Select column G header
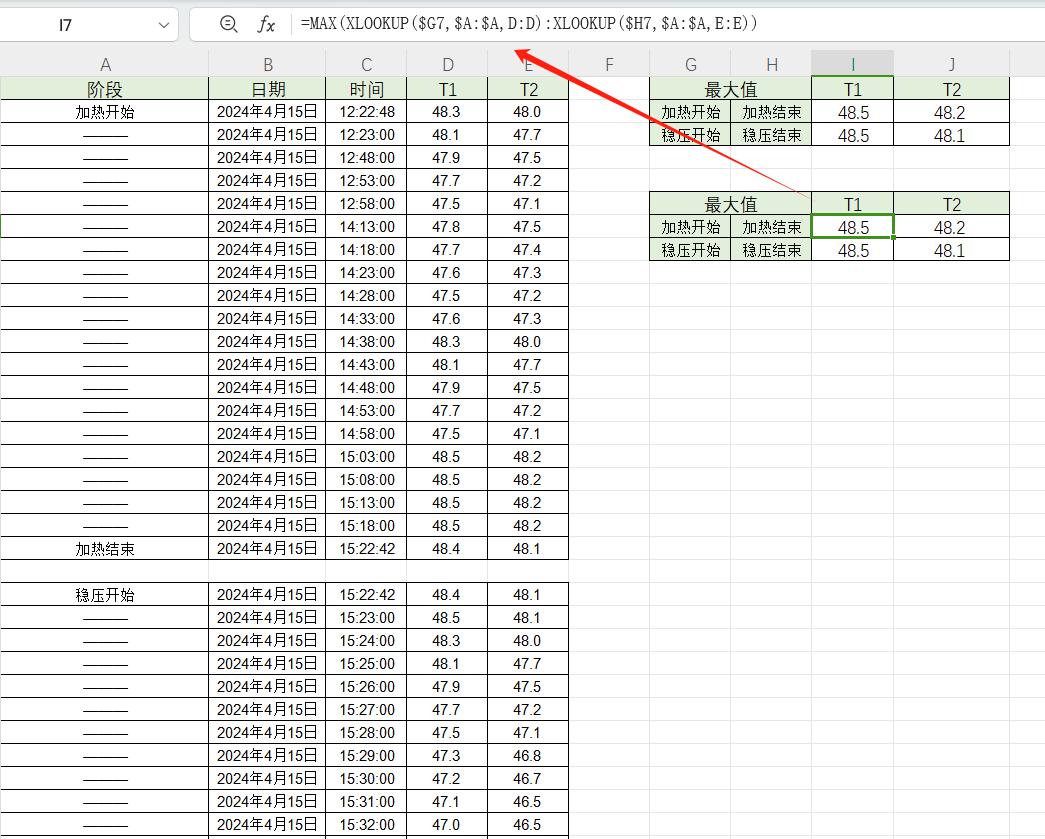Viewport: 1045px width, 839px height. pyautogui.click(x=690, y=65)
